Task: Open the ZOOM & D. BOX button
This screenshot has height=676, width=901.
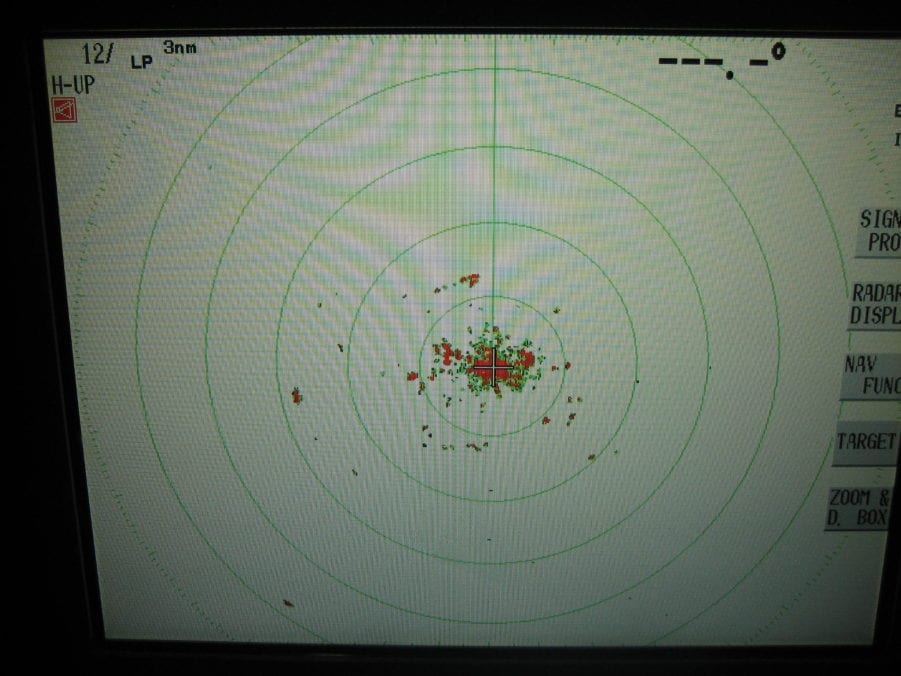Action: [858, 508]
